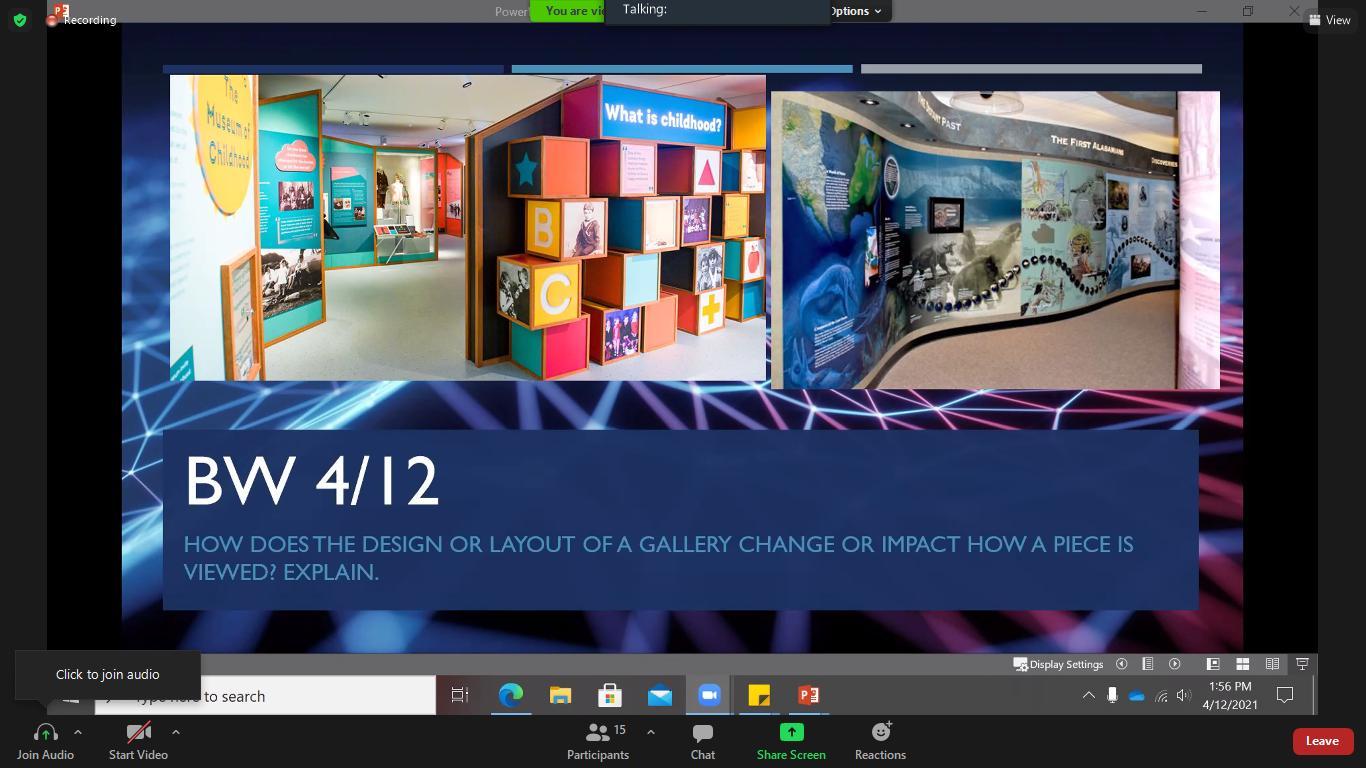
Task: Click shared taskbar search box
Action: (x=265, y=696)
